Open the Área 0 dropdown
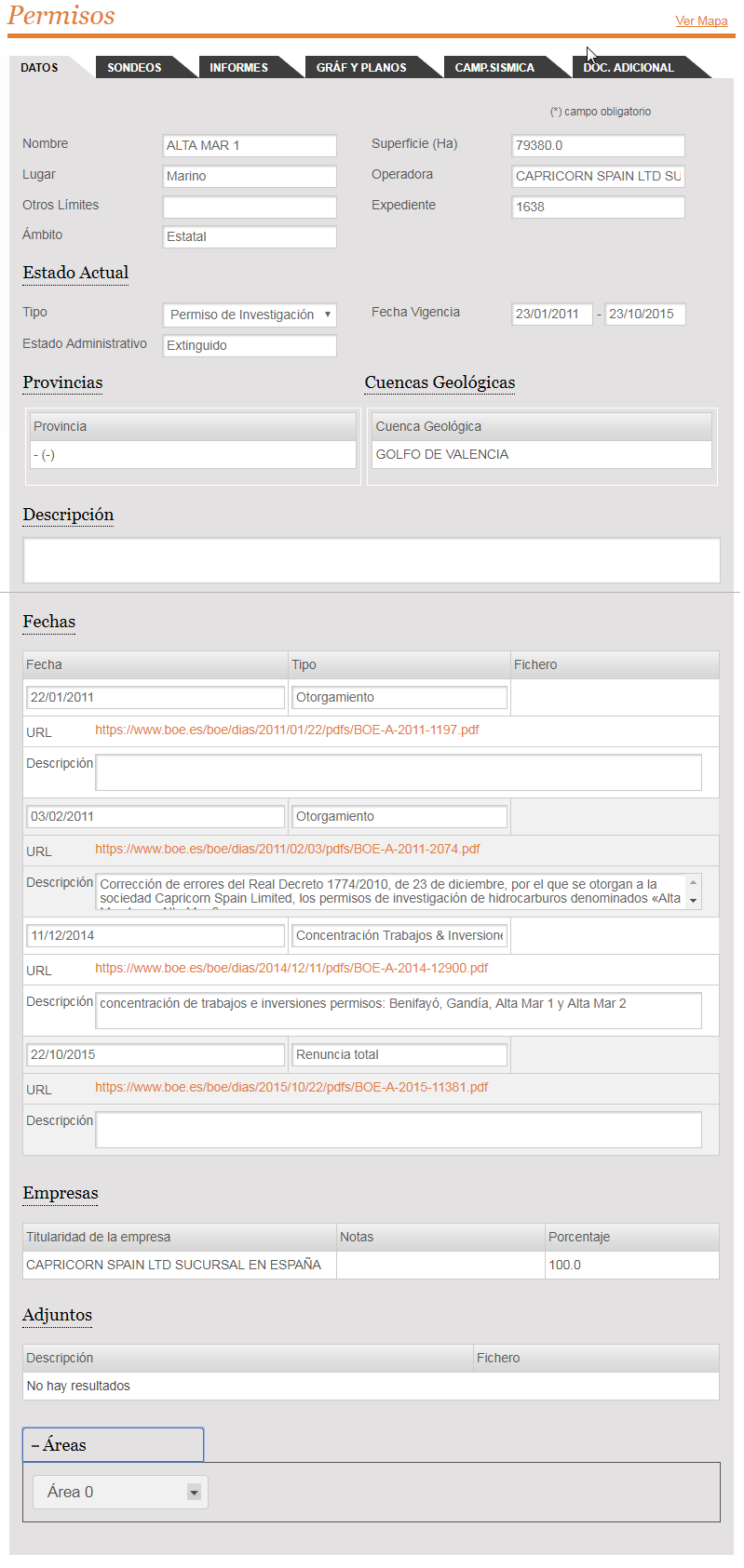Viewport: 744px width, 1568px height. click(120, 1492)
